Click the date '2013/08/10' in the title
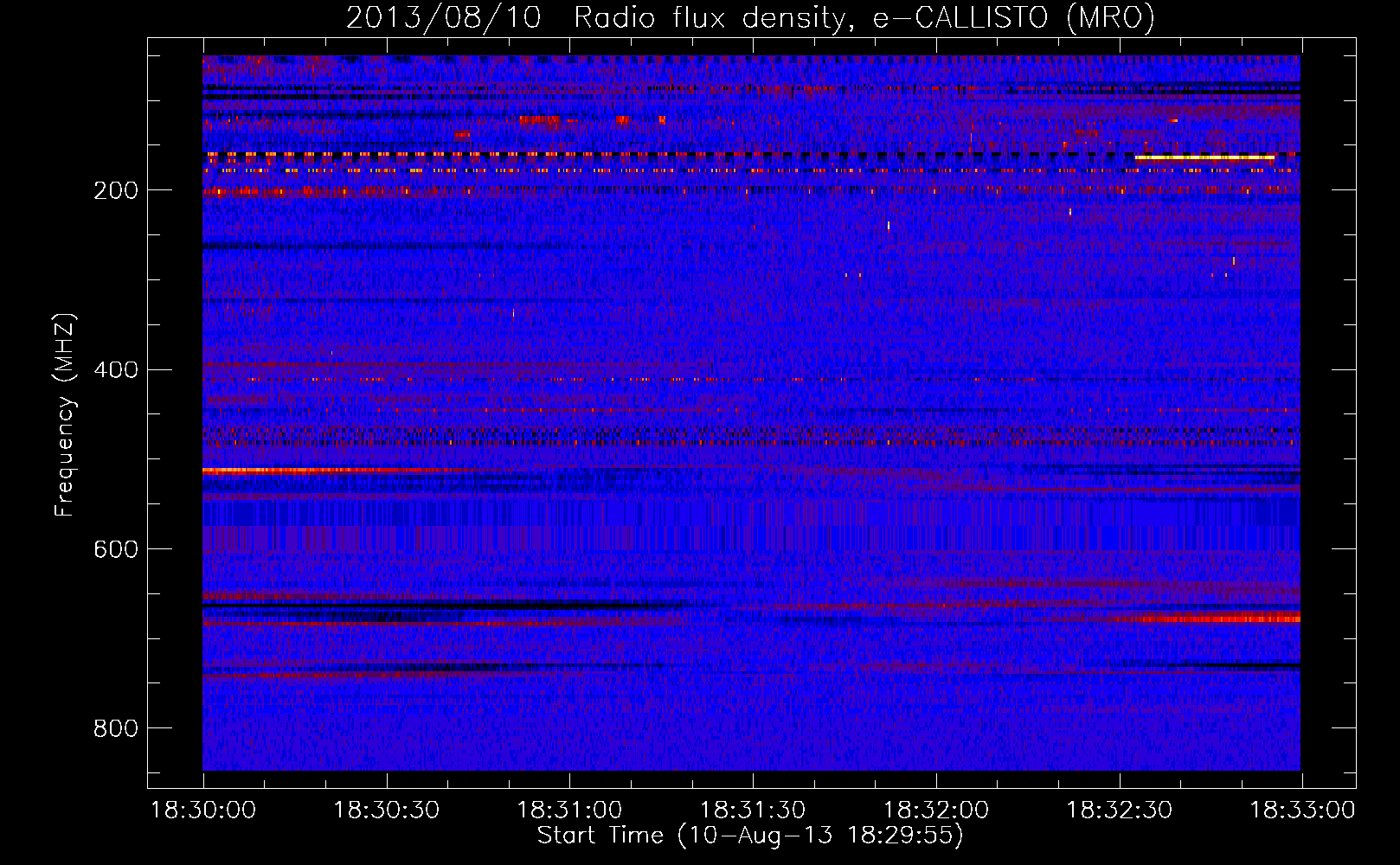 pyautogui.click(x=444, y=17)
